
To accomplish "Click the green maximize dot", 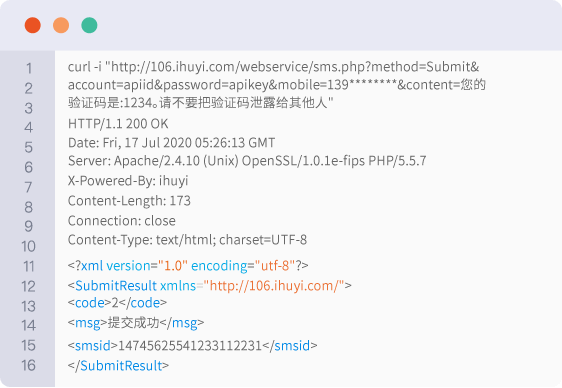I will tap(89, 25).
